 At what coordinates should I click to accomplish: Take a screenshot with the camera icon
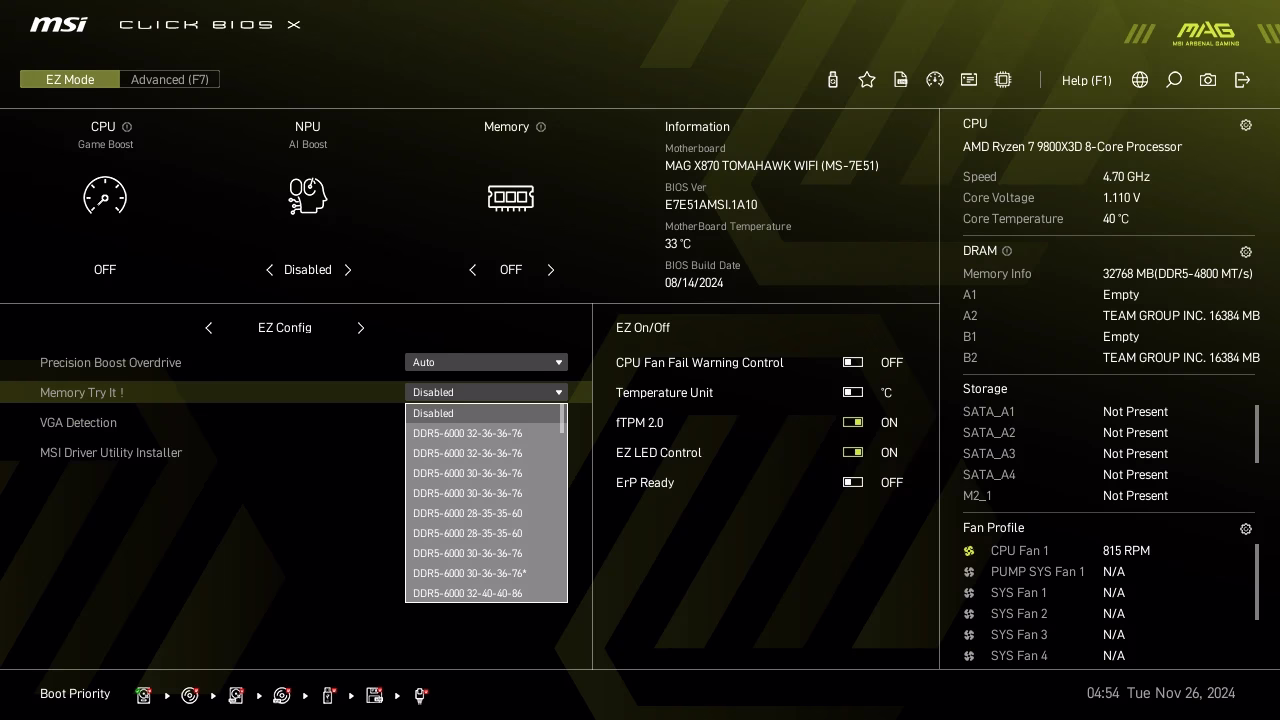pos(1208,80)
